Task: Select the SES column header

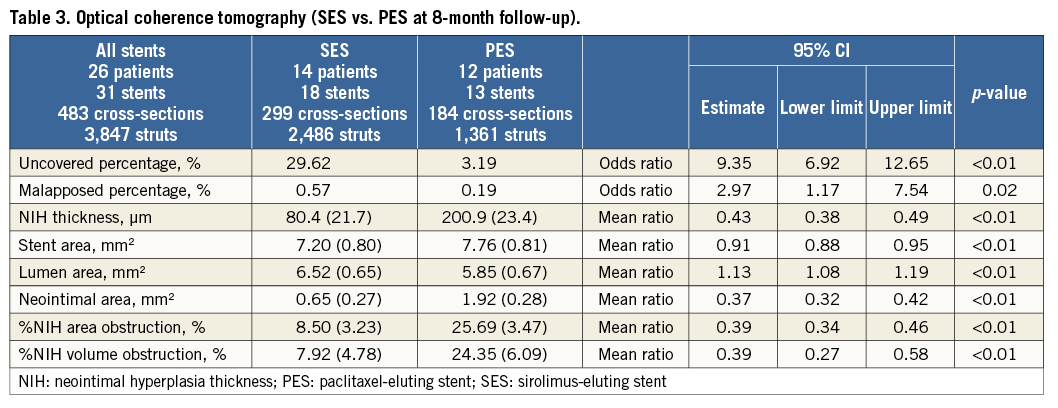Action: pos(333,92)
